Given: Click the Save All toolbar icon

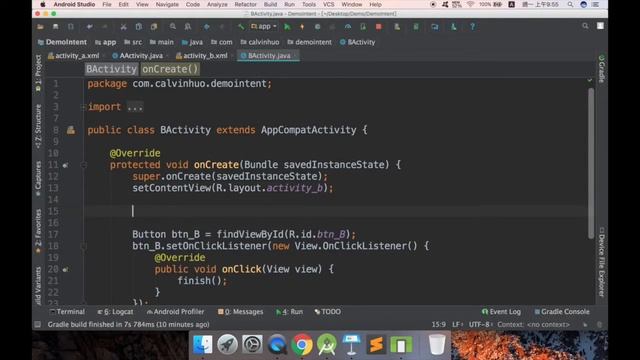Looking at the screenshot, I should tap(56, 27).
